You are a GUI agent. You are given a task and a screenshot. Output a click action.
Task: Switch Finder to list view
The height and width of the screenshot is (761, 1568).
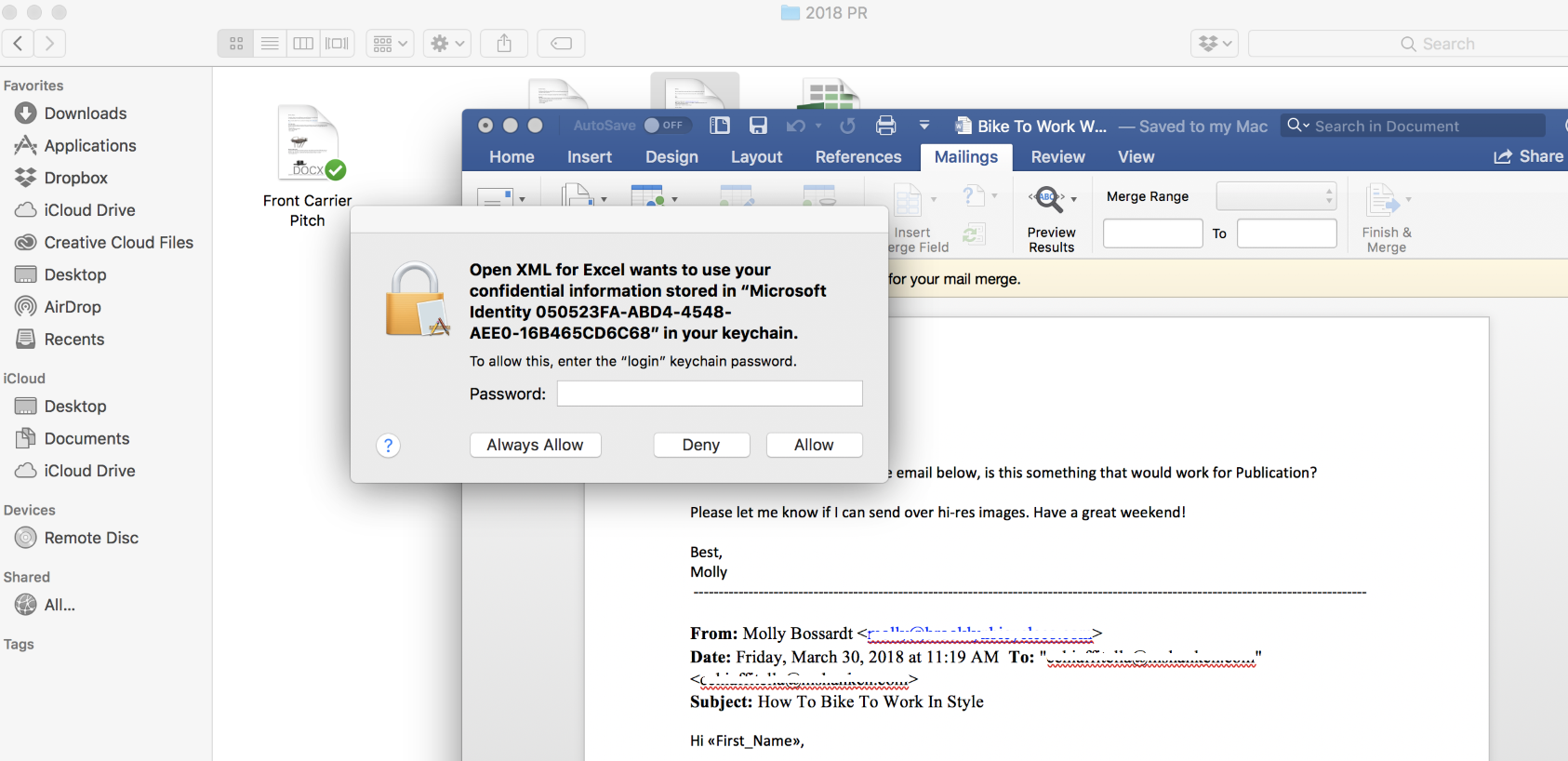270,43
